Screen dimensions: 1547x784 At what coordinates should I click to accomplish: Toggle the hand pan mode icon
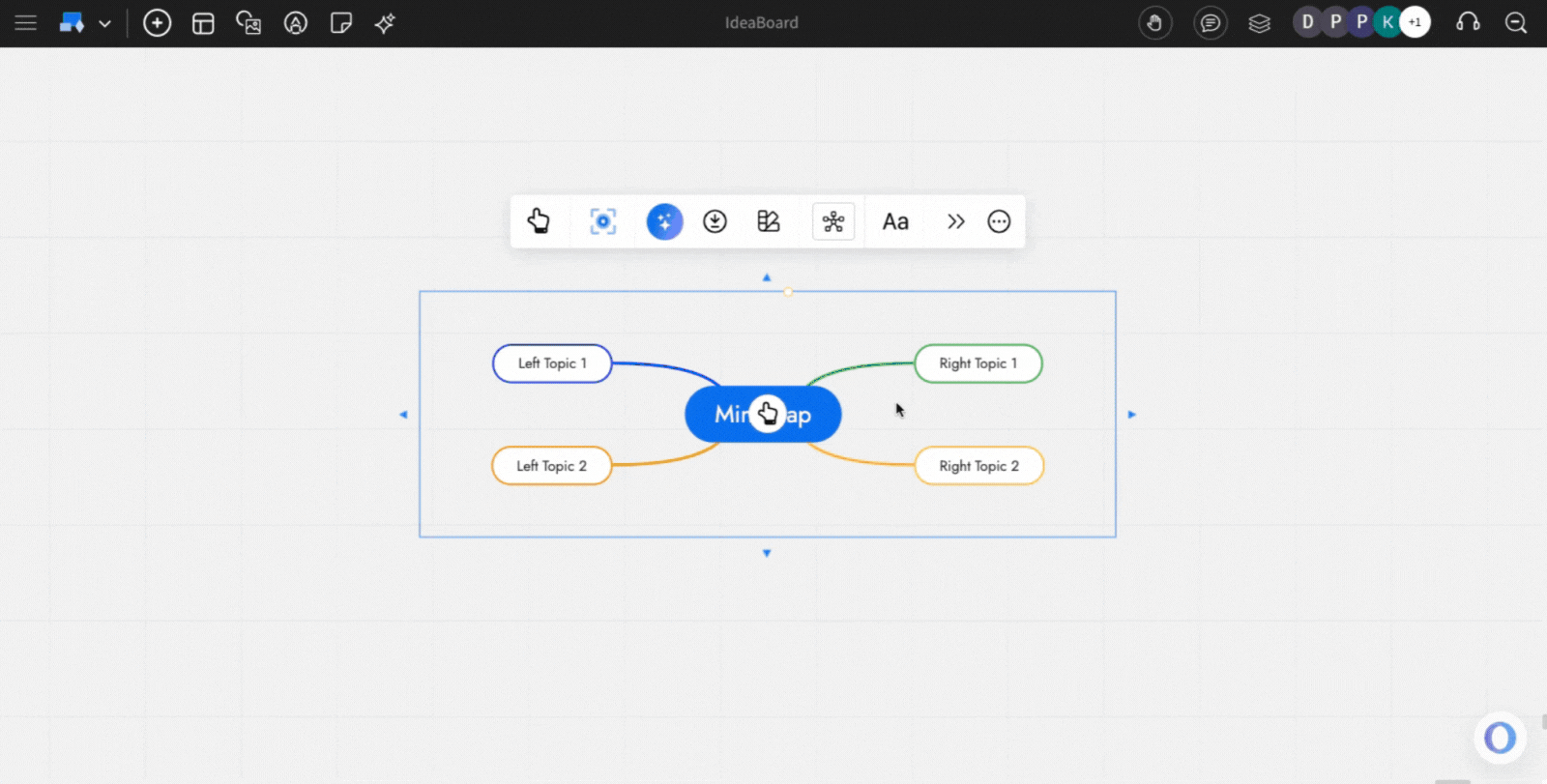click(1155, 22)
